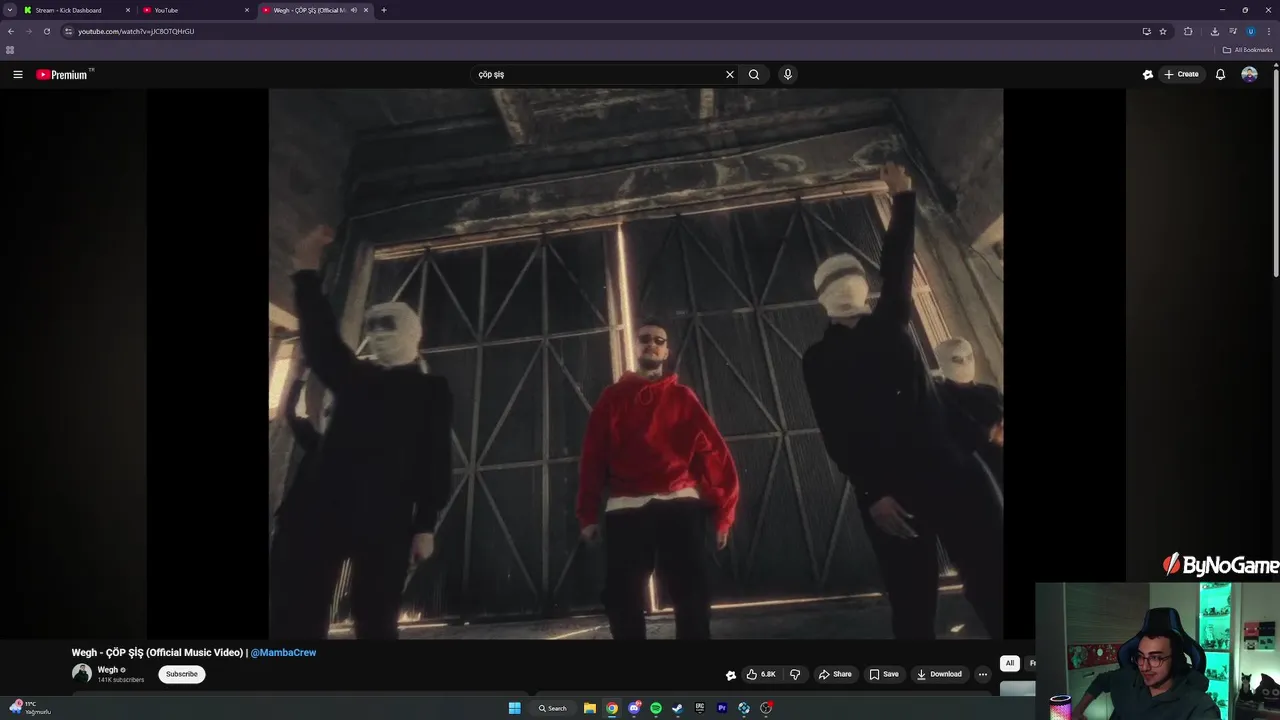Open the Chrome media controls icon

(x=1233, y=31)
